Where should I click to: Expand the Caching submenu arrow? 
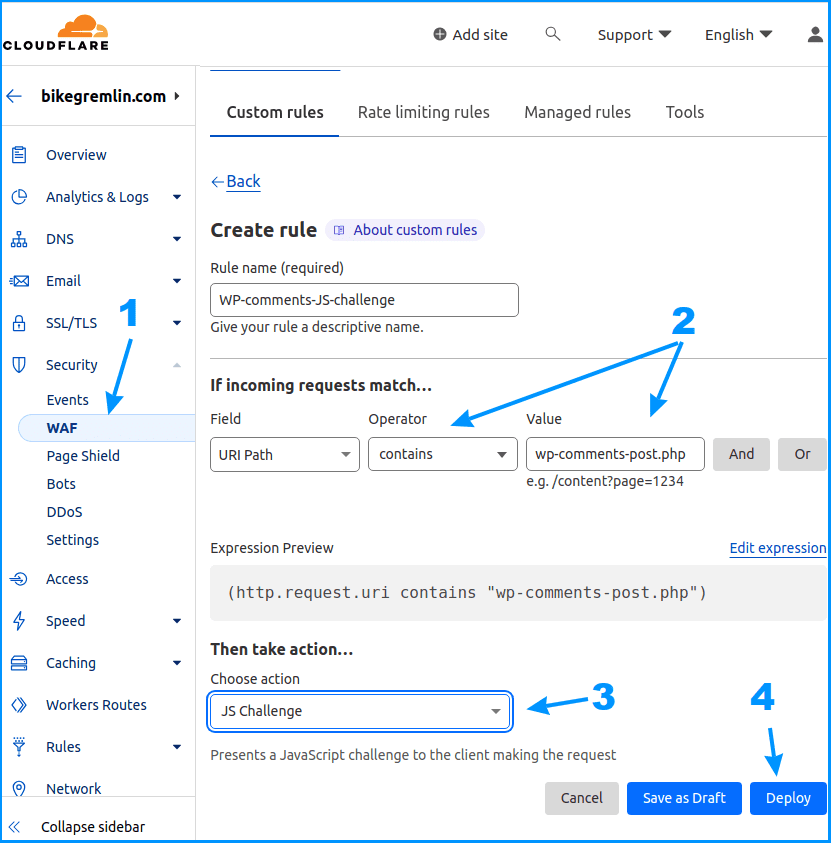coord(177,663)
